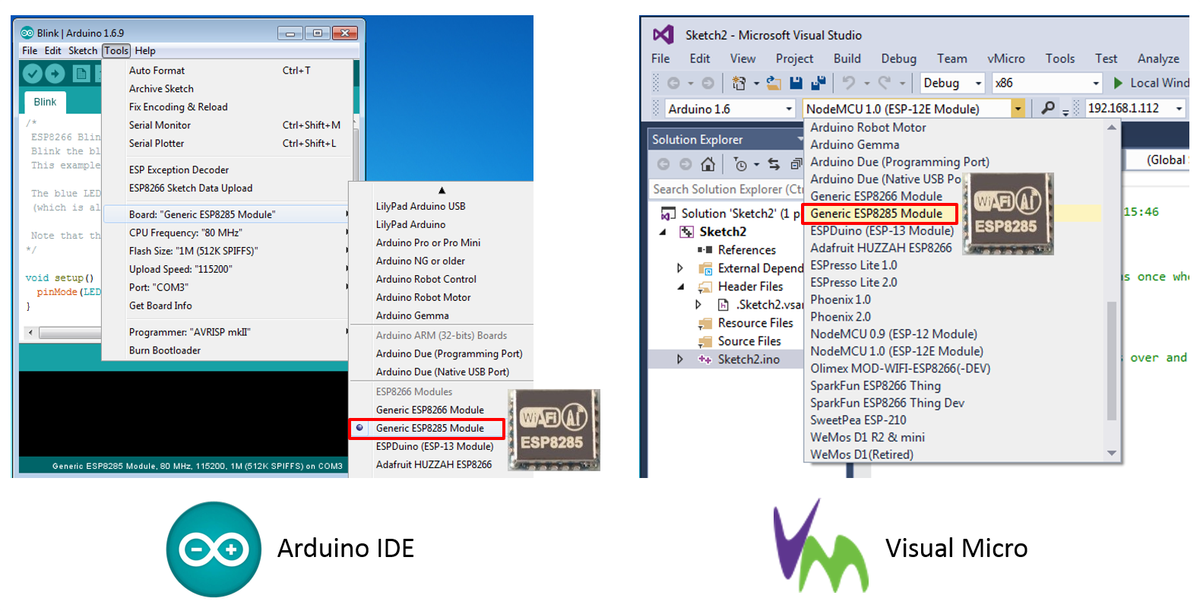Click the Save All icon in Visual Studio

click(818, 83)
